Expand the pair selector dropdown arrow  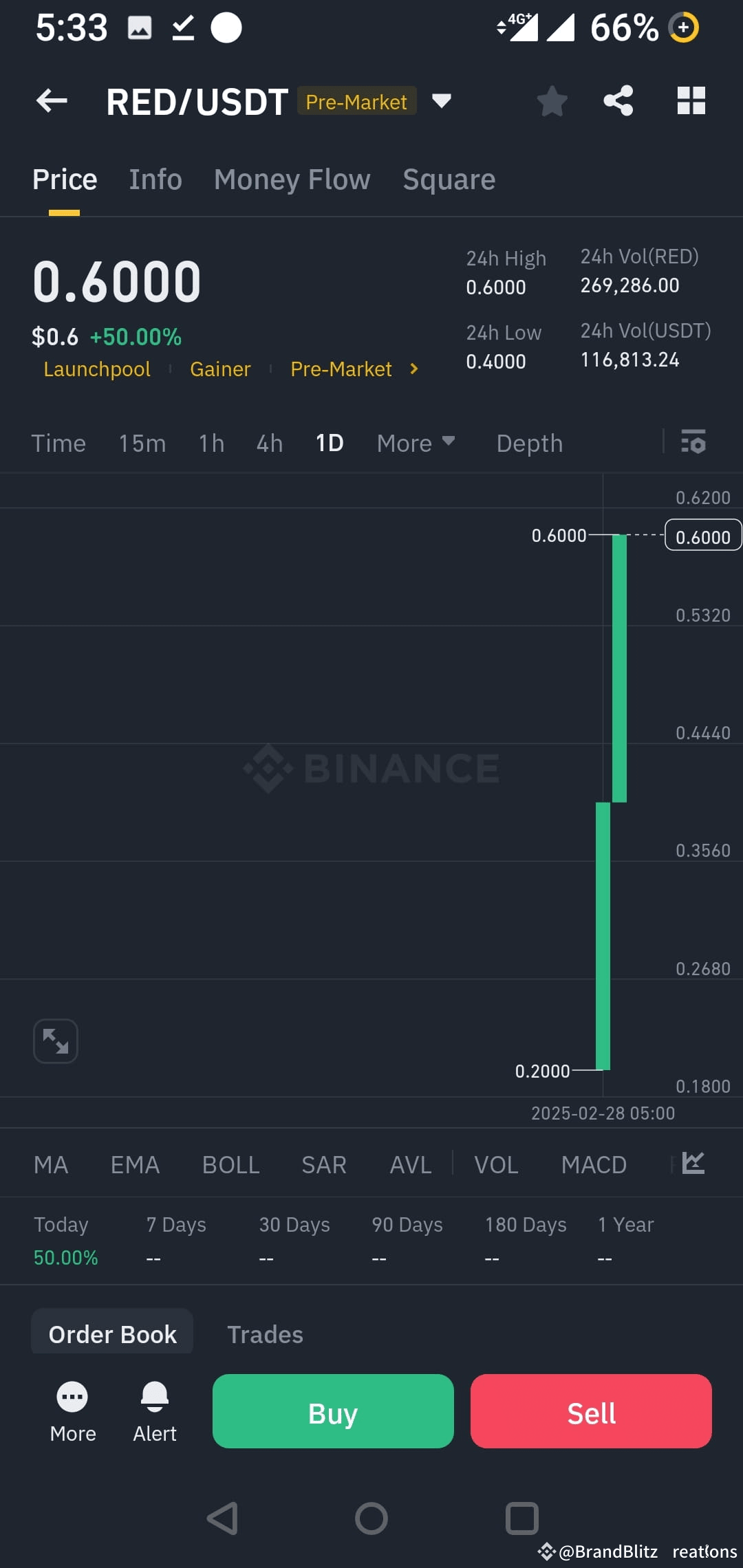(442, 101)
